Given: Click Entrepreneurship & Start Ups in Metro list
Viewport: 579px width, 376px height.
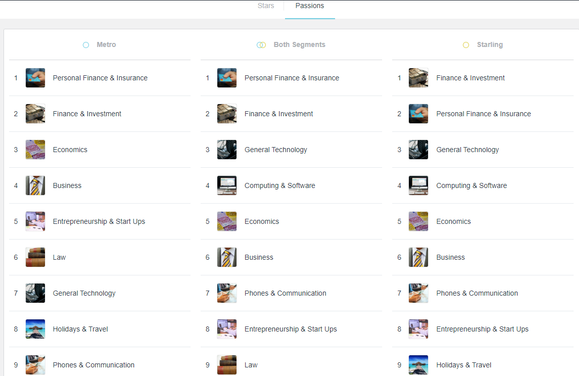Looking at the screenshot, I should (99, 221).
